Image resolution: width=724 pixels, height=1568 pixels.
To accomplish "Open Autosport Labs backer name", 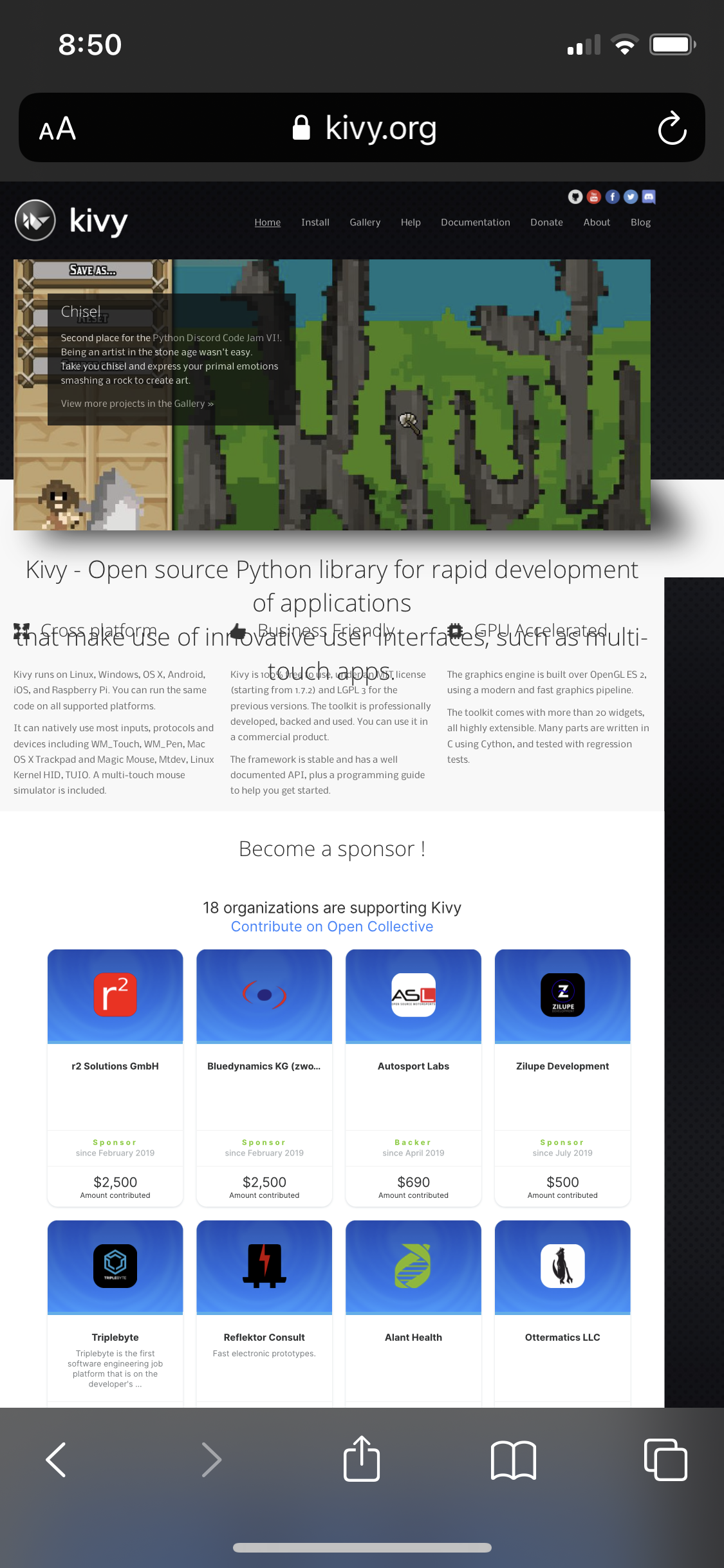I will 413,1066.
